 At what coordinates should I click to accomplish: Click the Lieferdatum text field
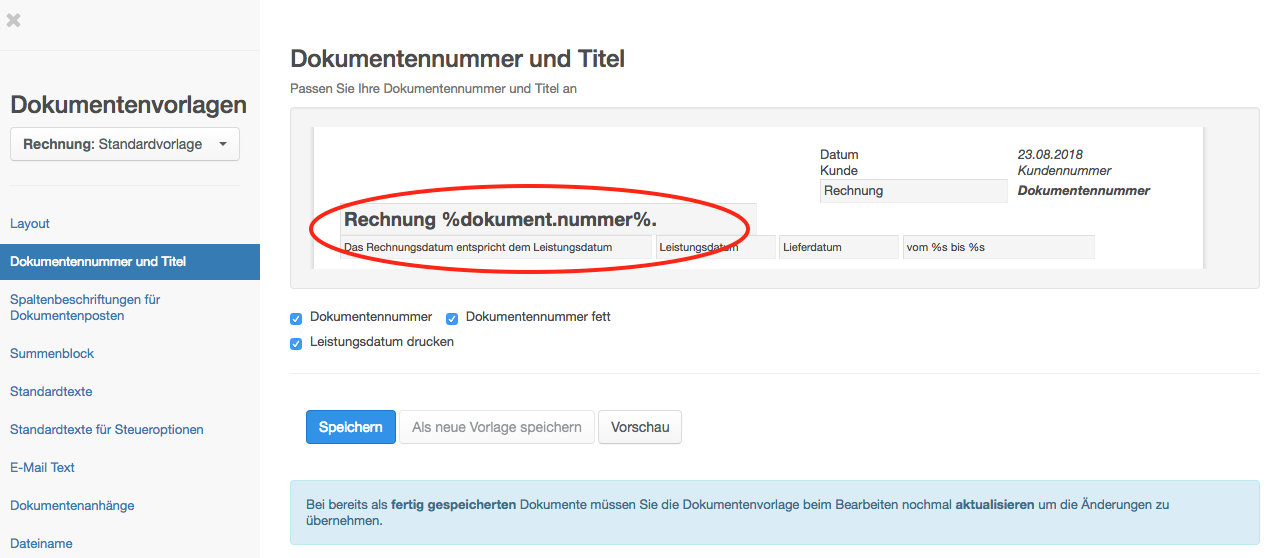pos(838,247)
